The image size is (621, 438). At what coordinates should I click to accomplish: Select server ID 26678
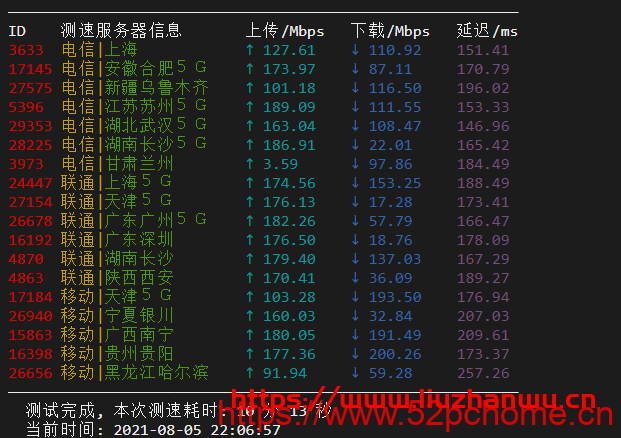30,221
